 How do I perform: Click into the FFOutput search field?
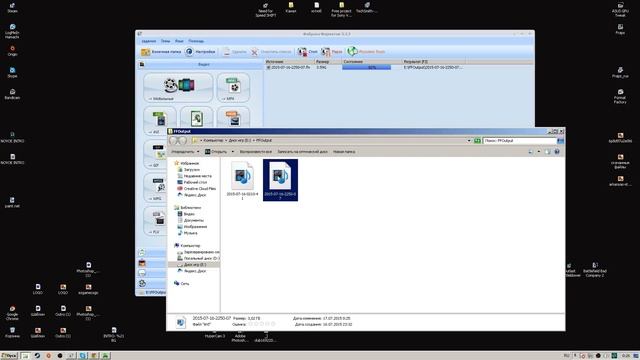click(519, 140)
